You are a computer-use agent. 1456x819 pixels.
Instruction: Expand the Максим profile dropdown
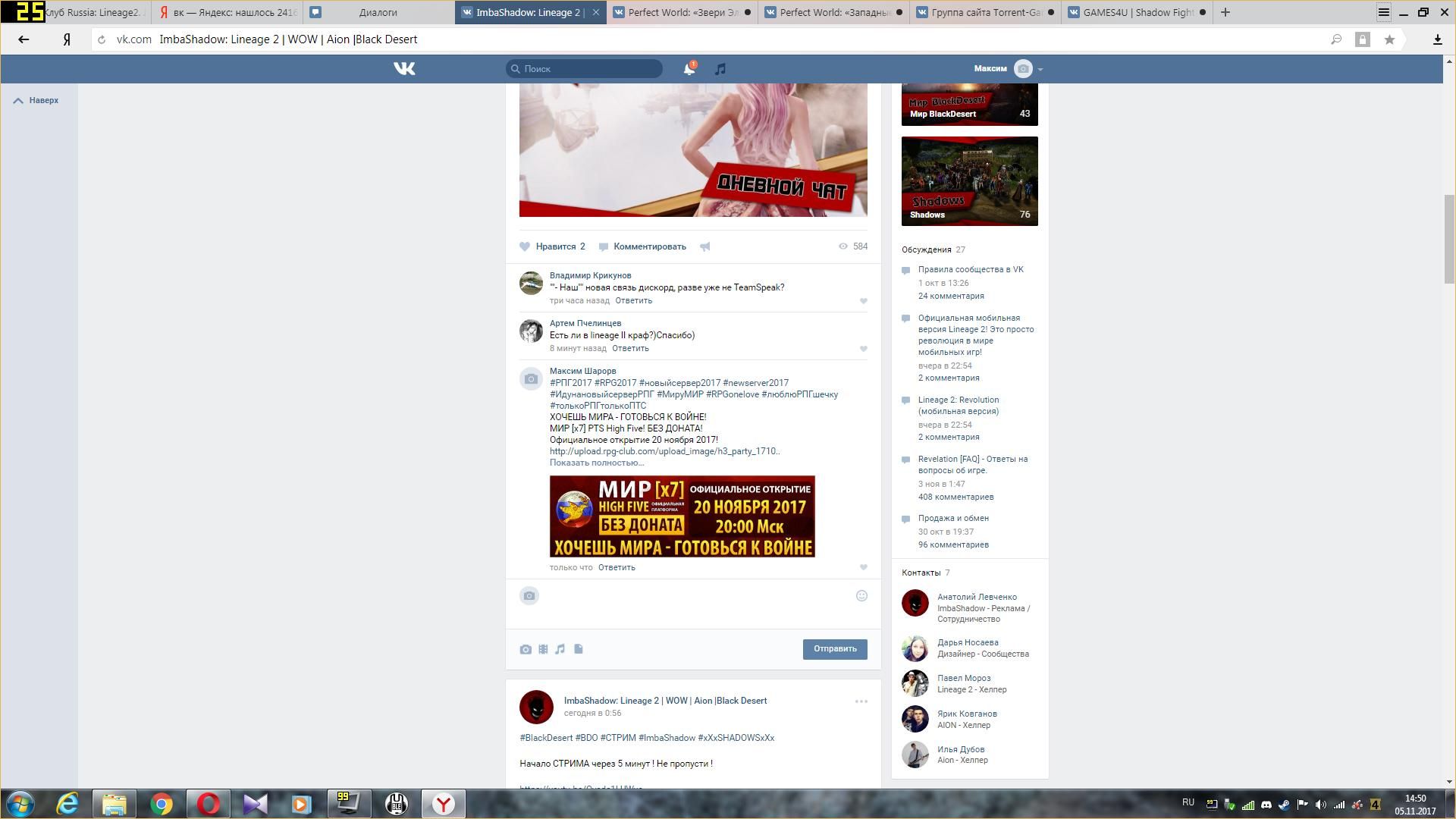tap(1009, 69)
